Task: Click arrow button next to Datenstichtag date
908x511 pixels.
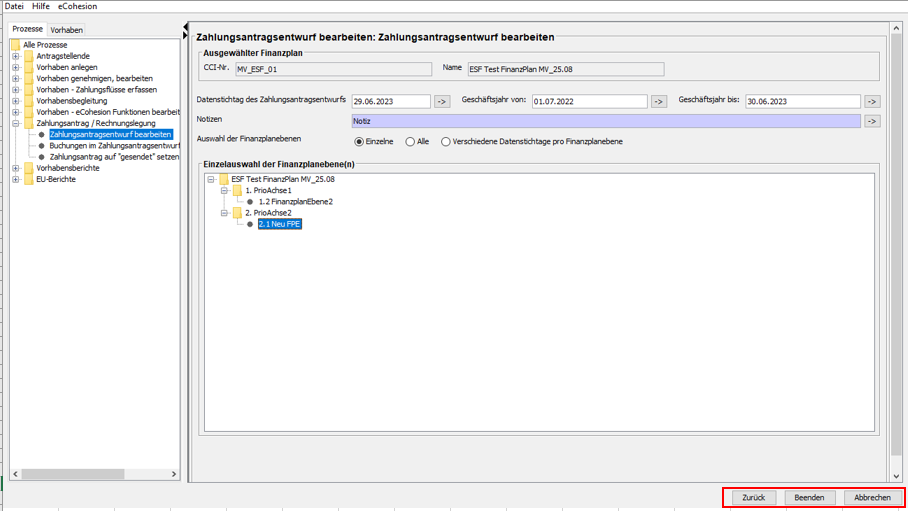Action: [442, 101]
